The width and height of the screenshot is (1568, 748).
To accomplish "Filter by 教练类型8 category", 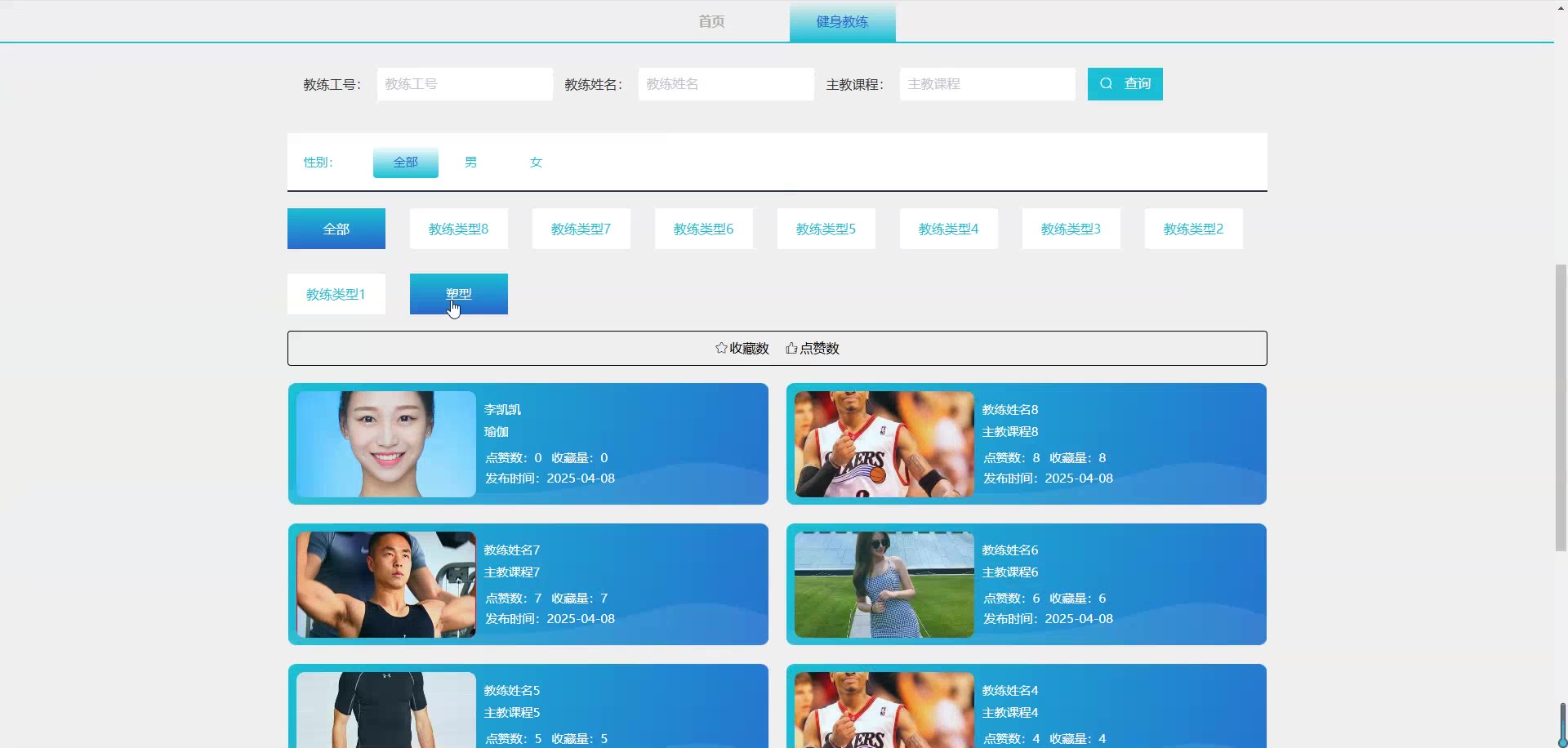I will tap(458, 229).
